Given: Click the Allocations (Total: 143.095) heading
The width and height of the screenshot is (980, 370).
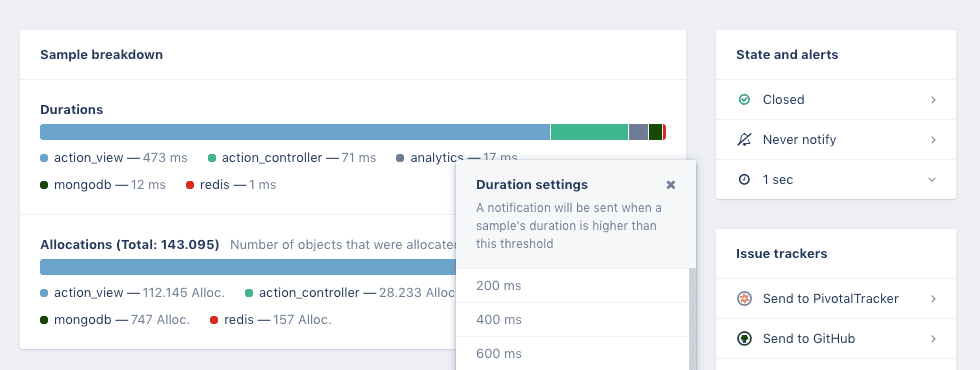Looking at the screenshot, I should pos(129,244).
